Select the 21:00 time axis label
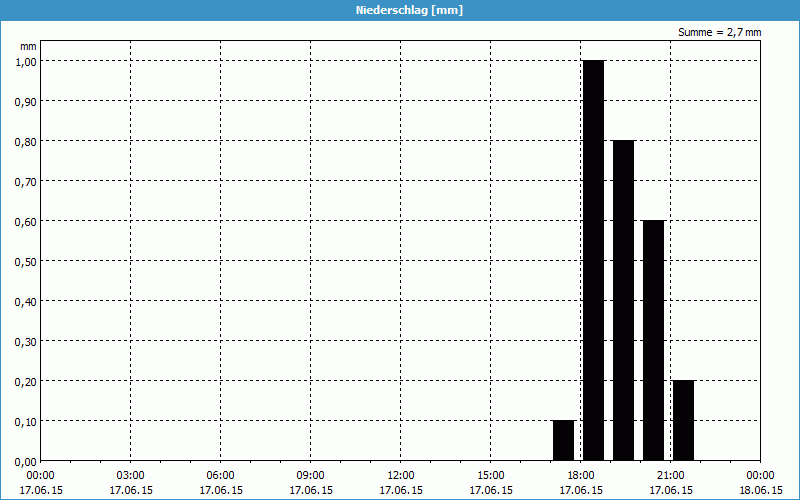 pos(671,475)
